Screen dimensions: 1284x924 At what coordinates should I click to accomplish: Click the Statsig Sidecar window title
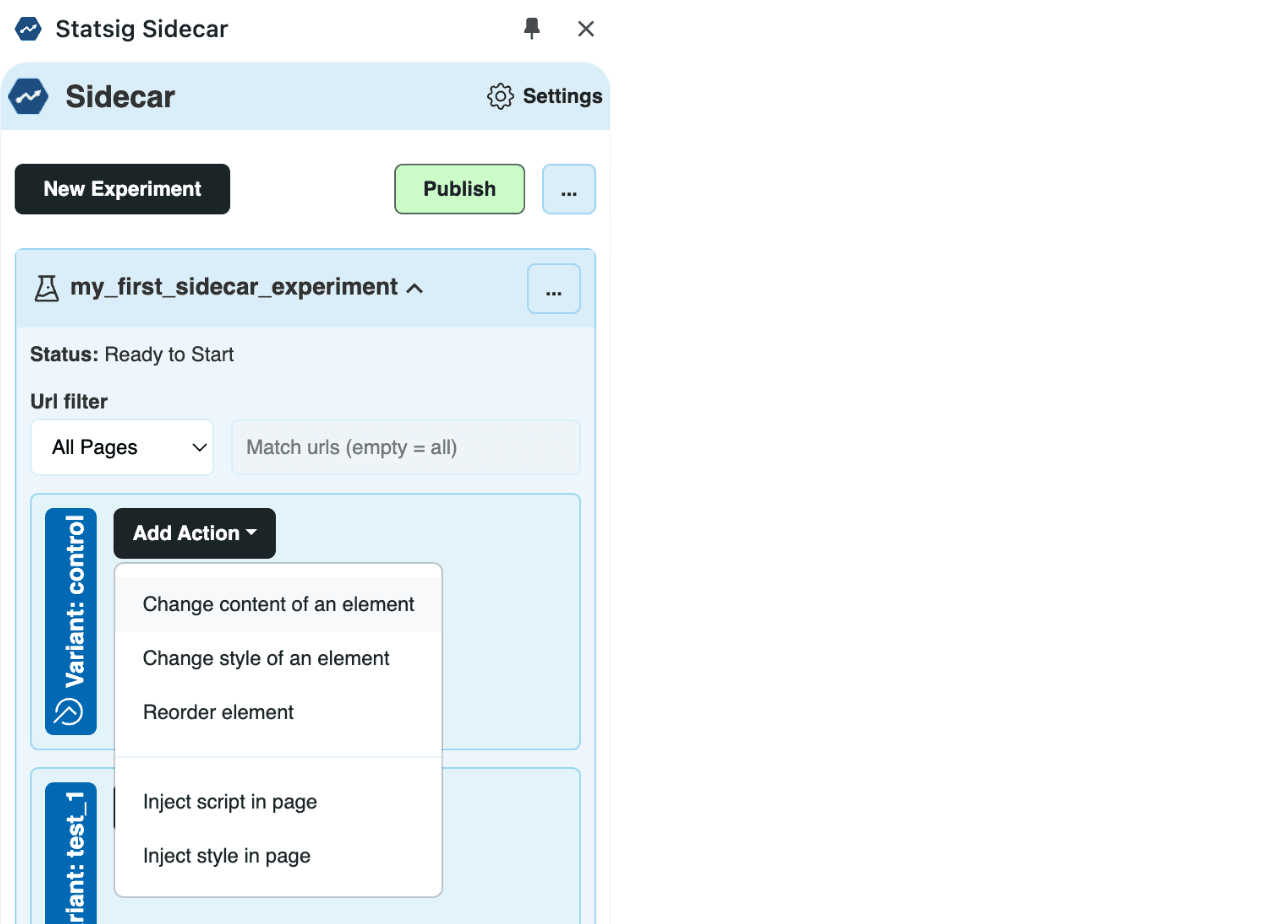click(x=142, y=29)
